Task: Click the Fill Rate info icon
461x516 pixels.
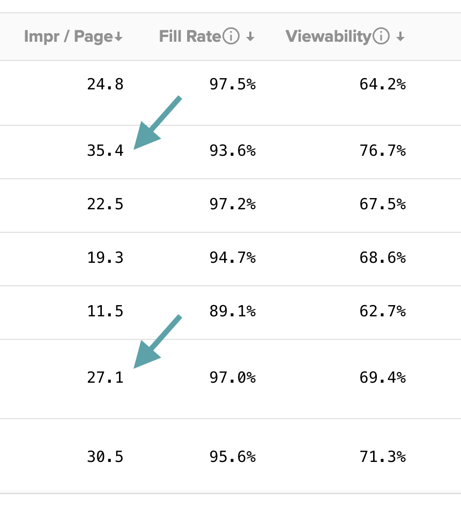Action: pyautogui.click(x=231, y=36)
